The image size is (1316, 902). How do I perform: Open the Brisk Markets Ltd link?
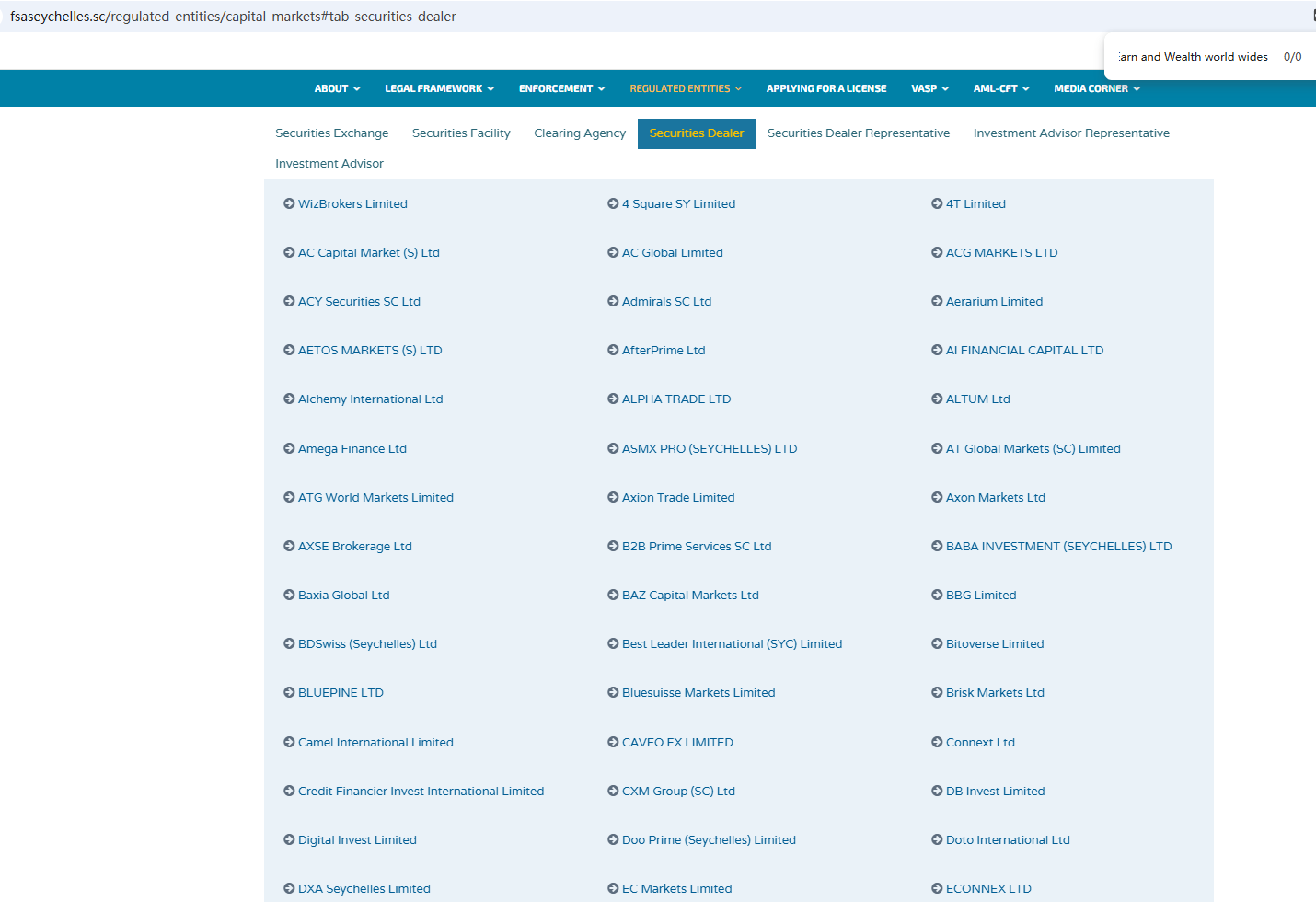pos(995,692)
